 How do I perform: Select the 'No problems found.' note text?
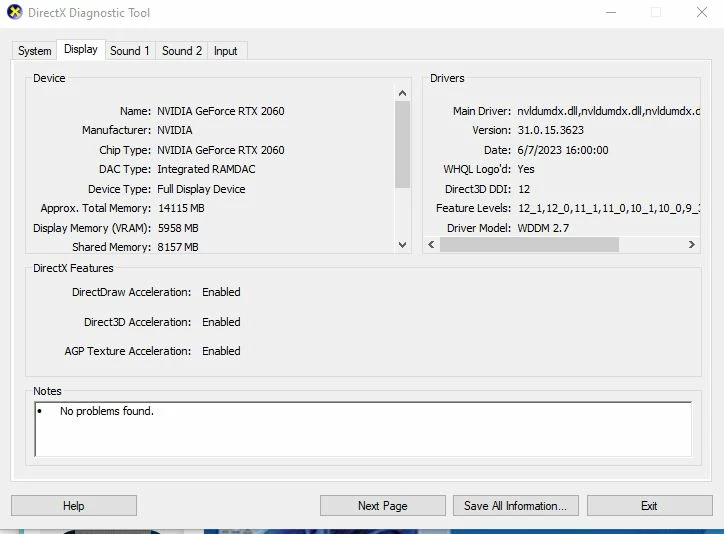[x=107, y=411]
